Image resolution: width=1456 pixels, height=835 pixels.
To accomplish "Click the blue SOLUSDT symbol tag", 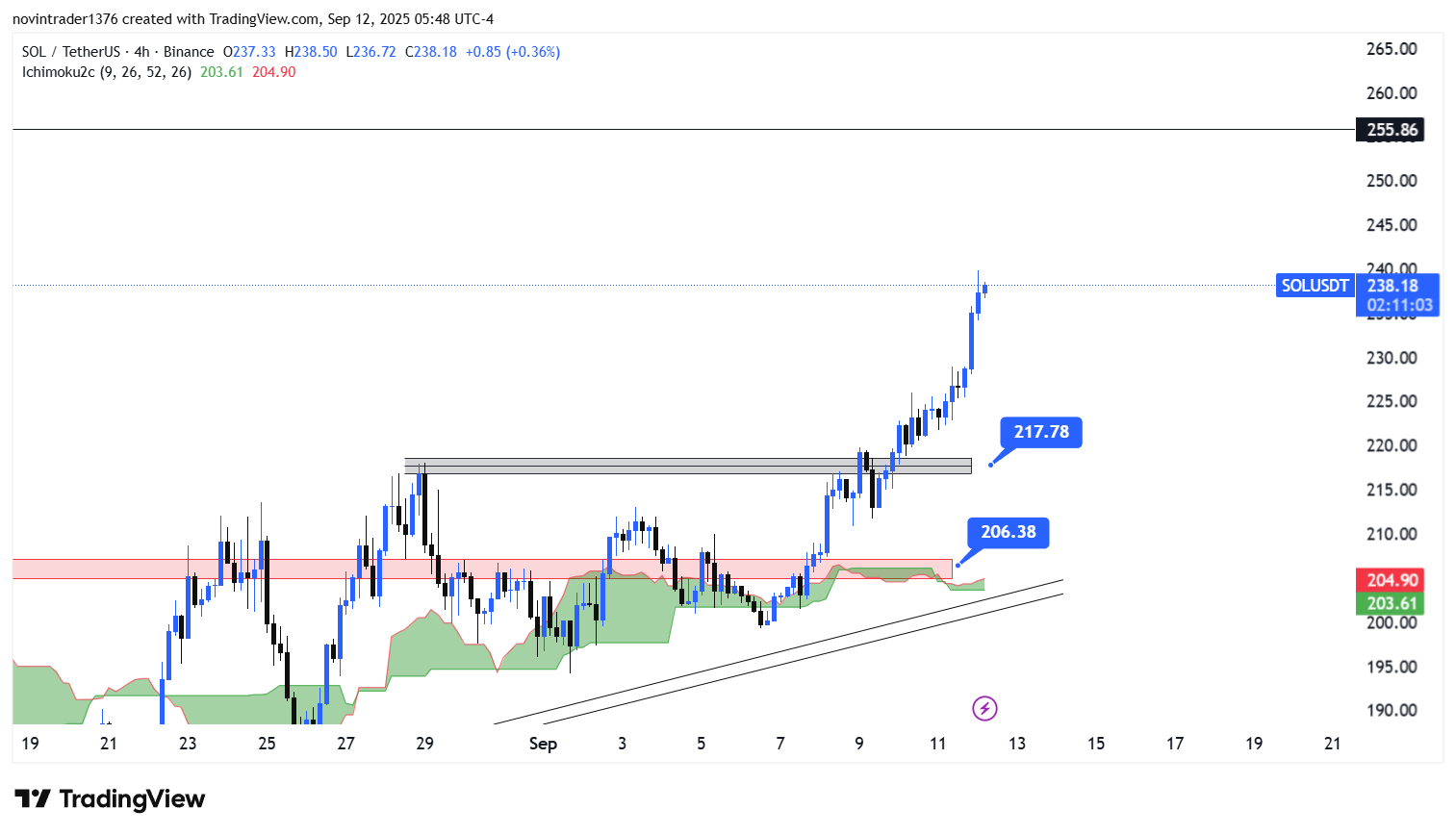I will point(1315,286).
